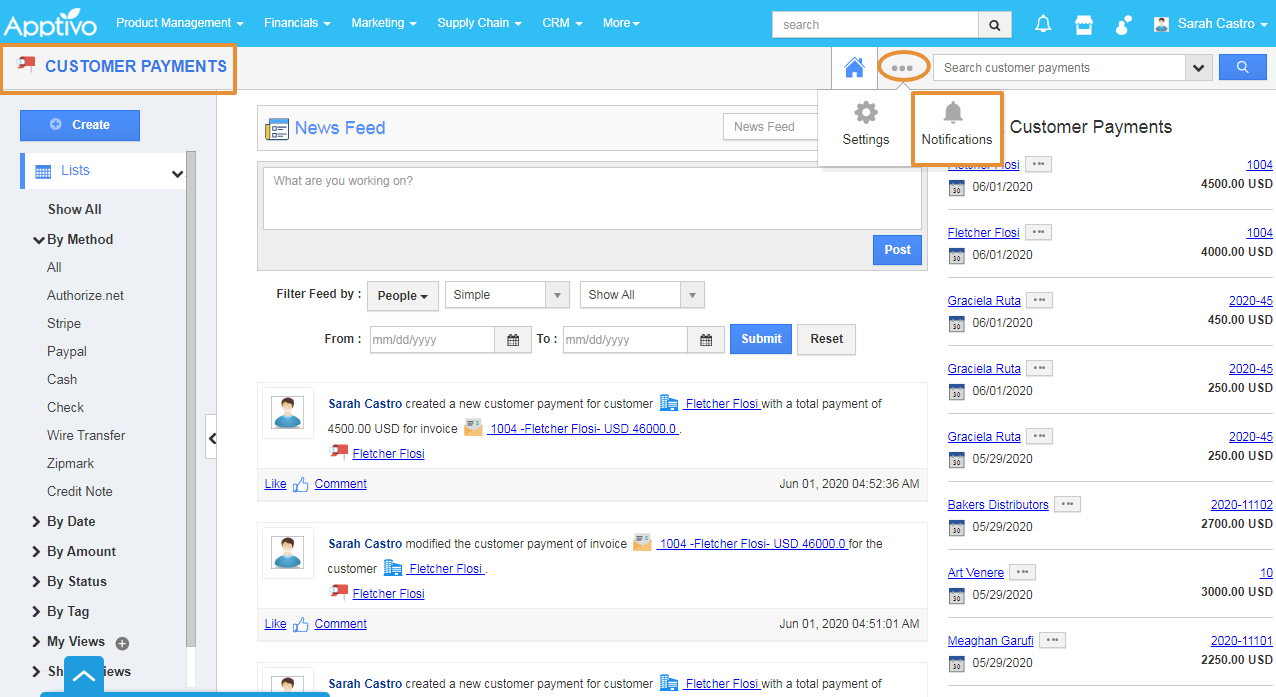The width and height of the screenshot is (1276, 697).
Task: Click the Create button
Action: (80, 125)
